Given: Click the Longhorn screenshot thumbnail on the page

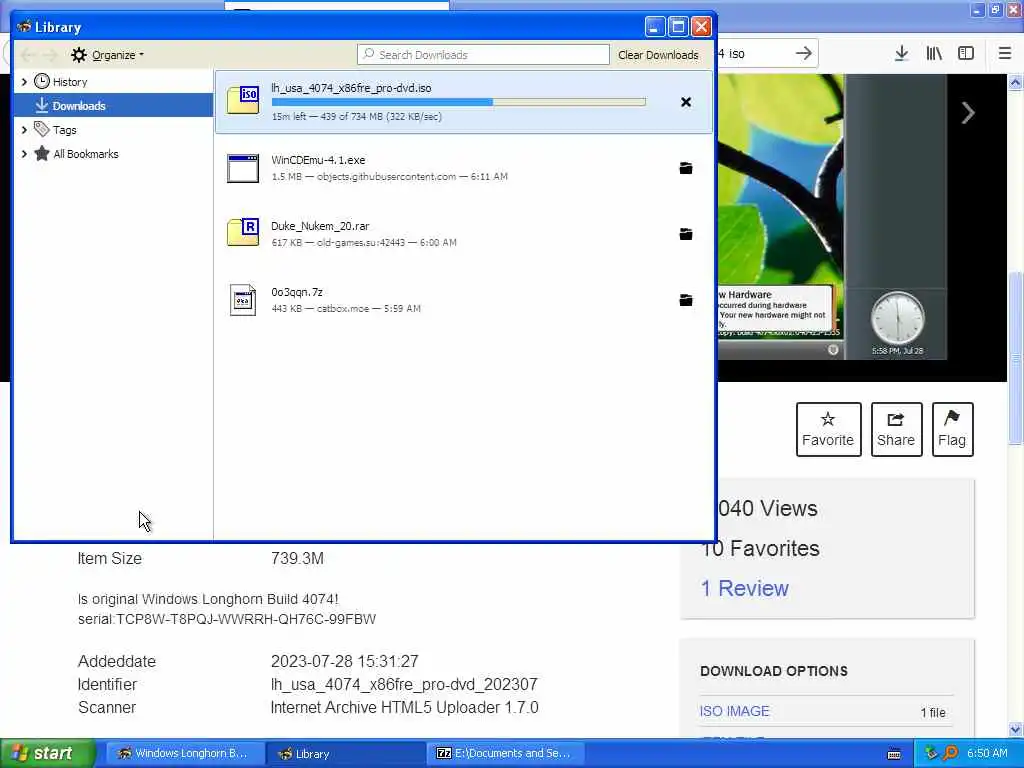Looking at the screenshot, I should tap(832, 216).
